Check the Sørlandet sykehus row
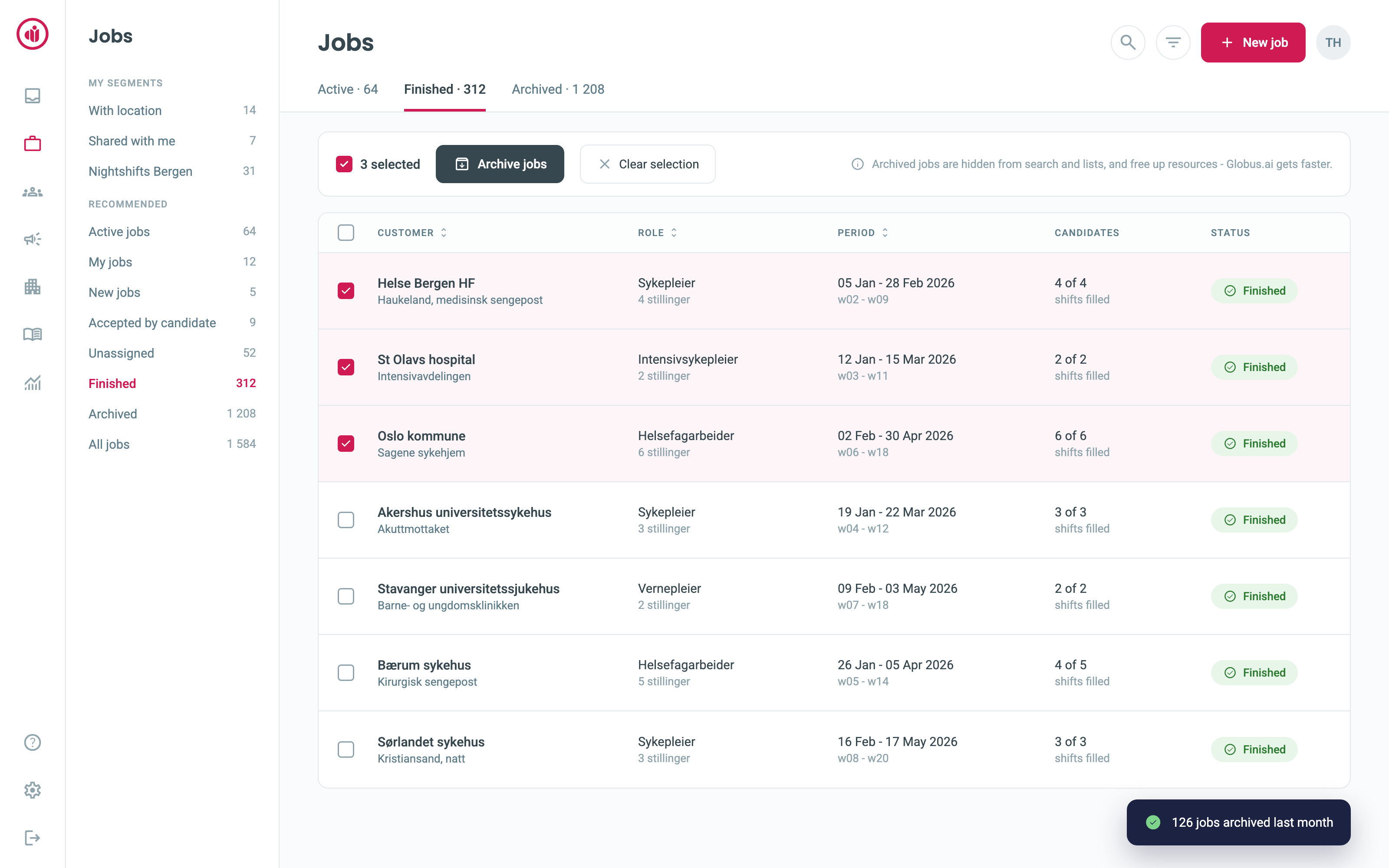The image size is (1389, 868). click(x=346, y=749)
